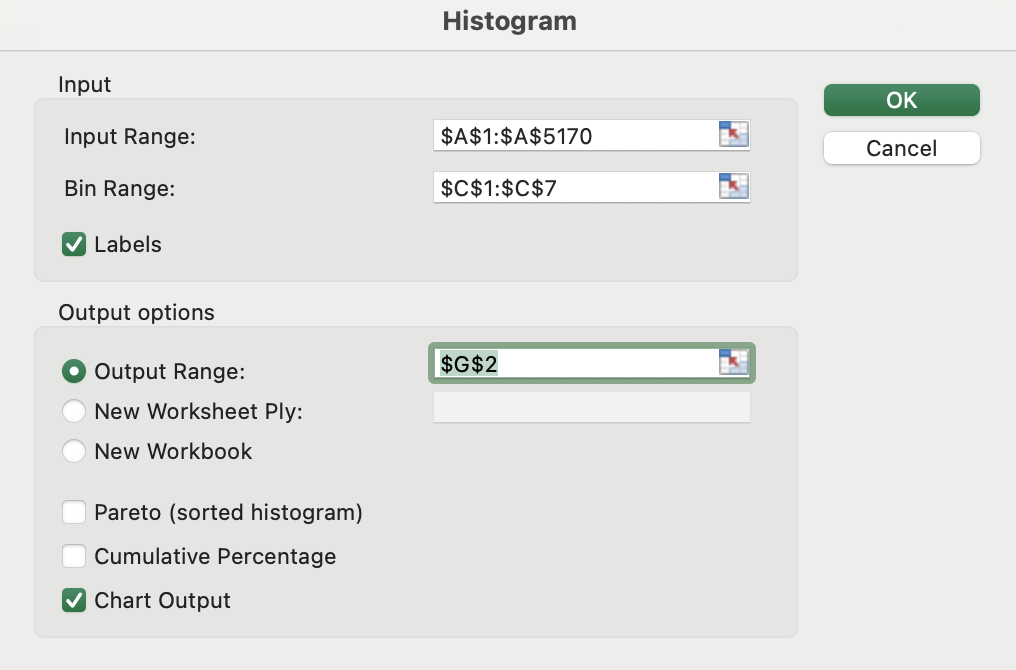Click the New Worksheet Ply name field
This screenshot has width=1016, height=670.
[591, 407]
